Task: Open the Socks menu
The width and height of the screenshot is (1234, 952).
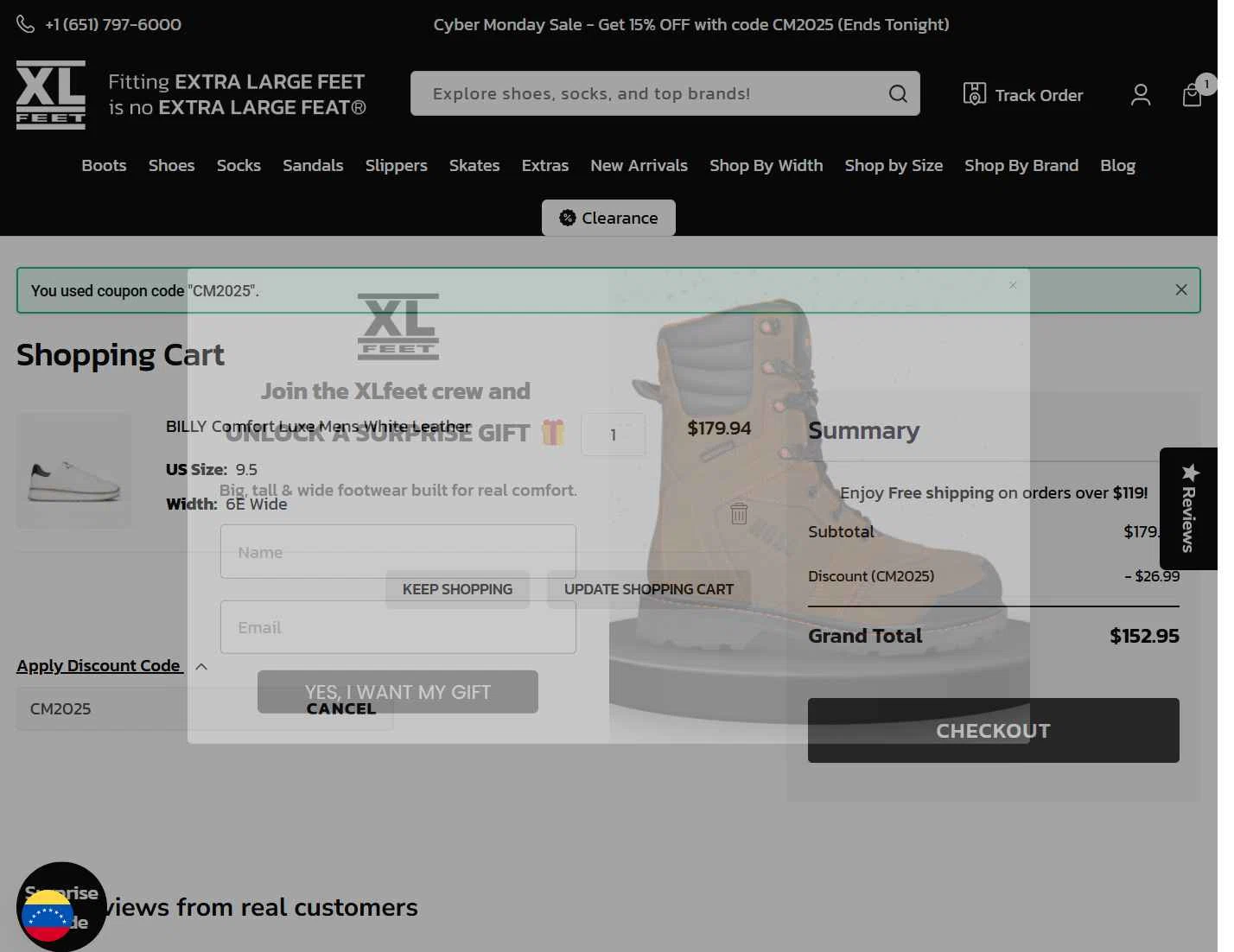Action: click(x=239, y=165)
